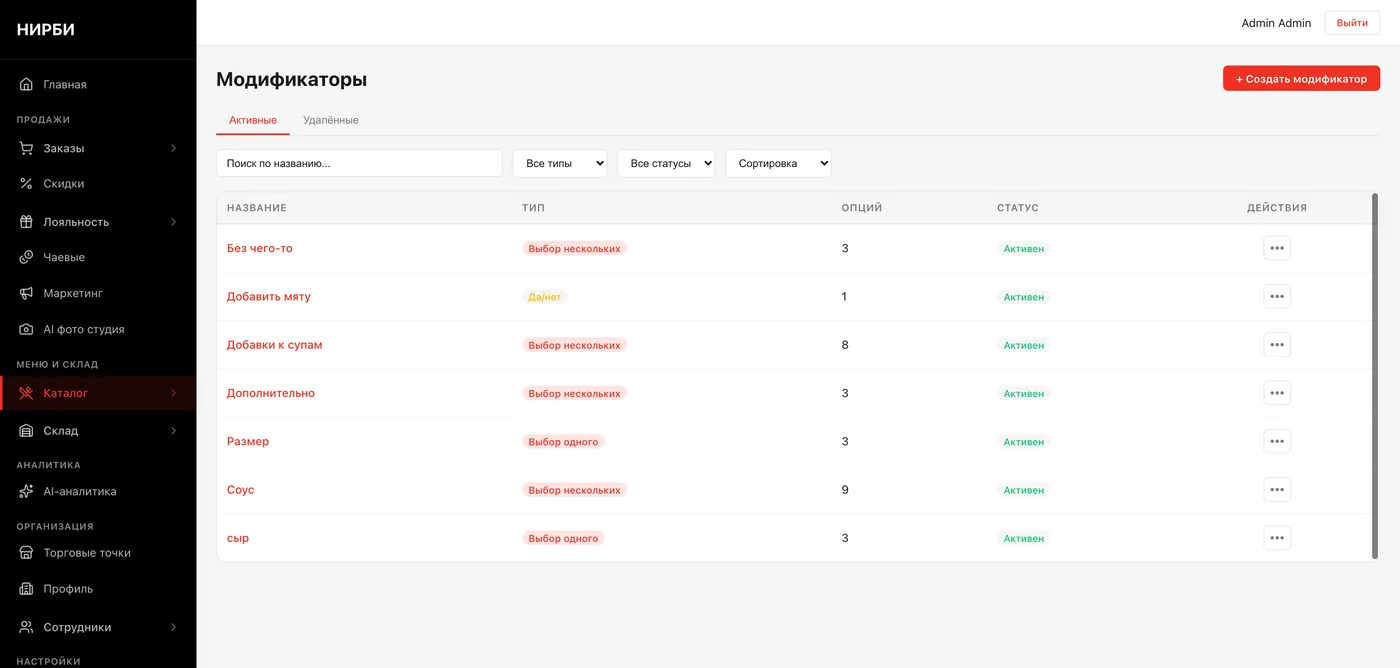Image resolution: width=1400 pixels, height=668 pixels.
Task: Switch to the Удалённые tab
Action: [x=331, y=120]
